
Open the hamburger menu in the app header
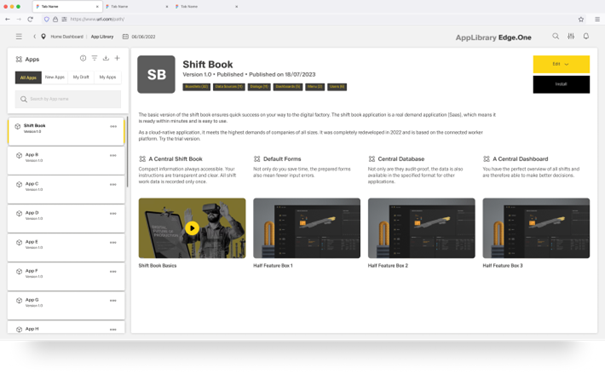pos(19,36)
